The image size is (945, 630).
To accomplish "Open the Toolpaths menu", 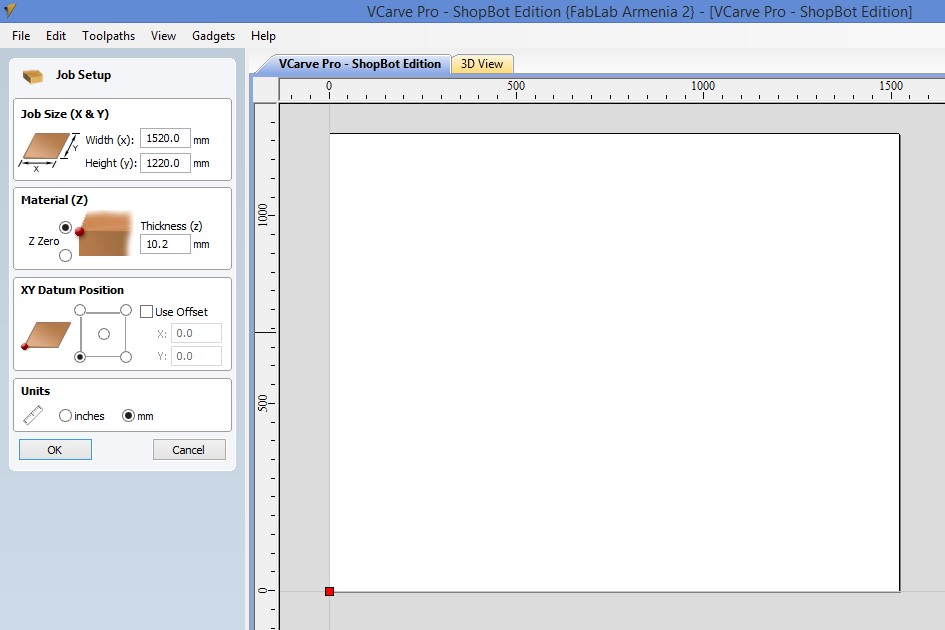I will [108, 36].
